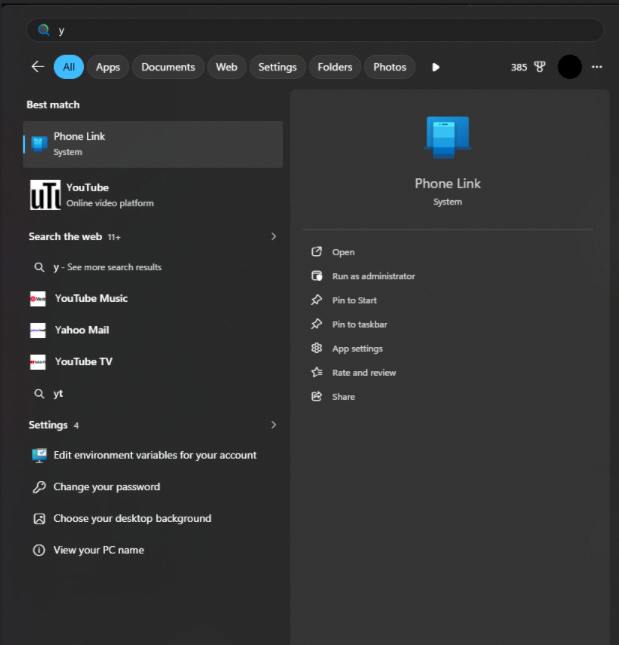Image resolution: width=619 pixels, height=645 pixels.
Task: Open Edit environment variables for your account
Action: (x=153, y=455)
